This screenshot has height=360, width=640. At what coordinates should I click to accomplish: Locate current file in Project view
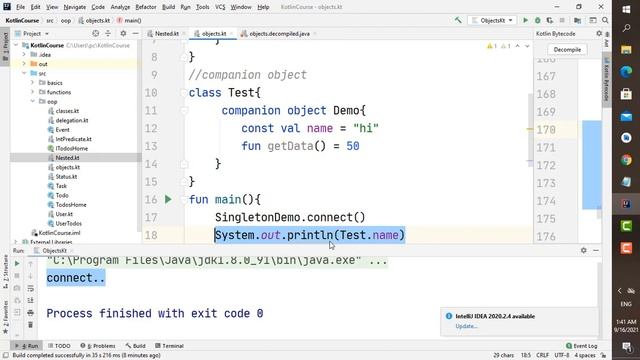(x=96, y=33)
